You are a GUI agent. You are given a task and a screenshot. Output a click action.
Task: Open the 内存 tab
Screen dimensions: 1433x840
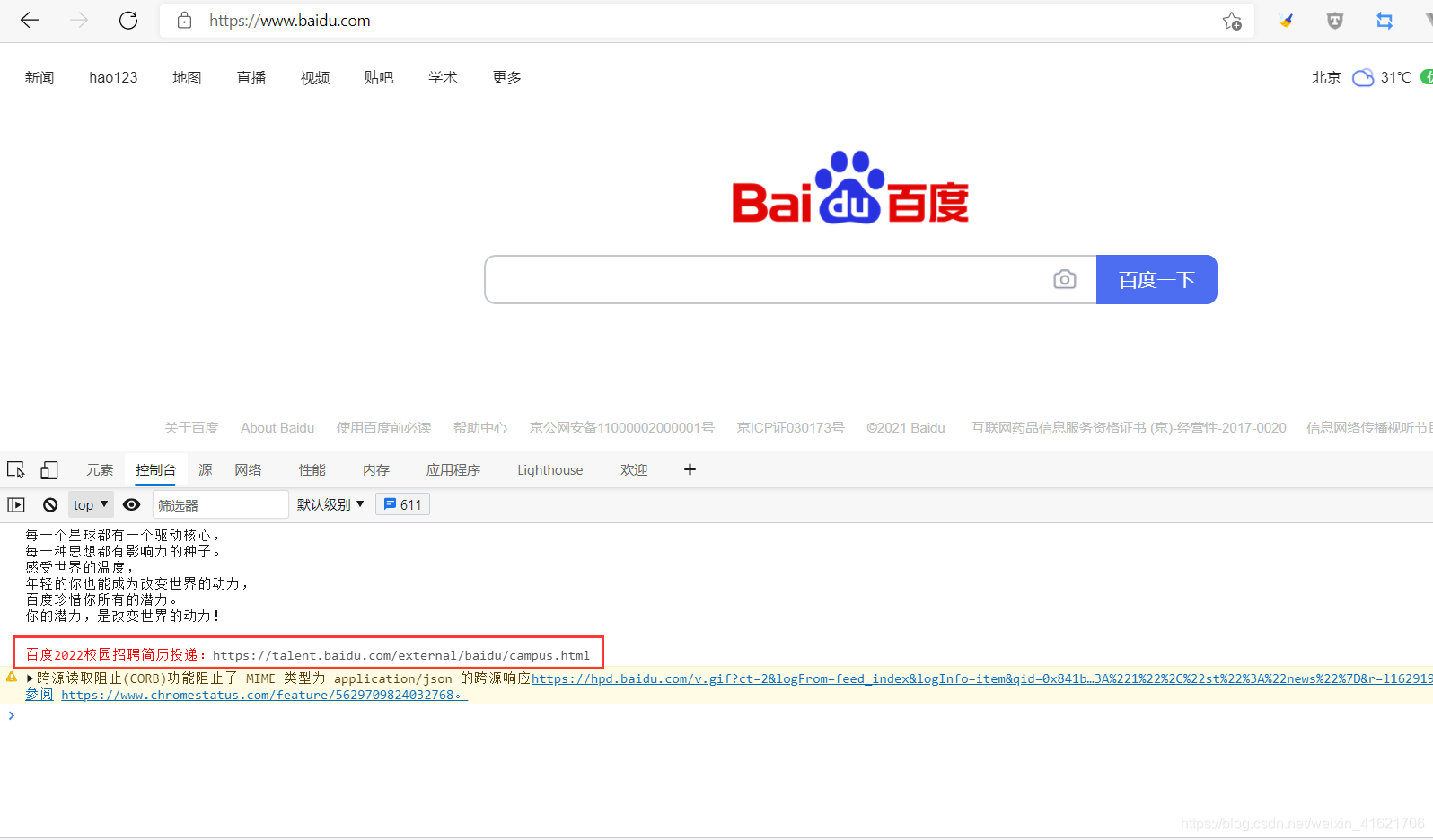click(376, 469)
